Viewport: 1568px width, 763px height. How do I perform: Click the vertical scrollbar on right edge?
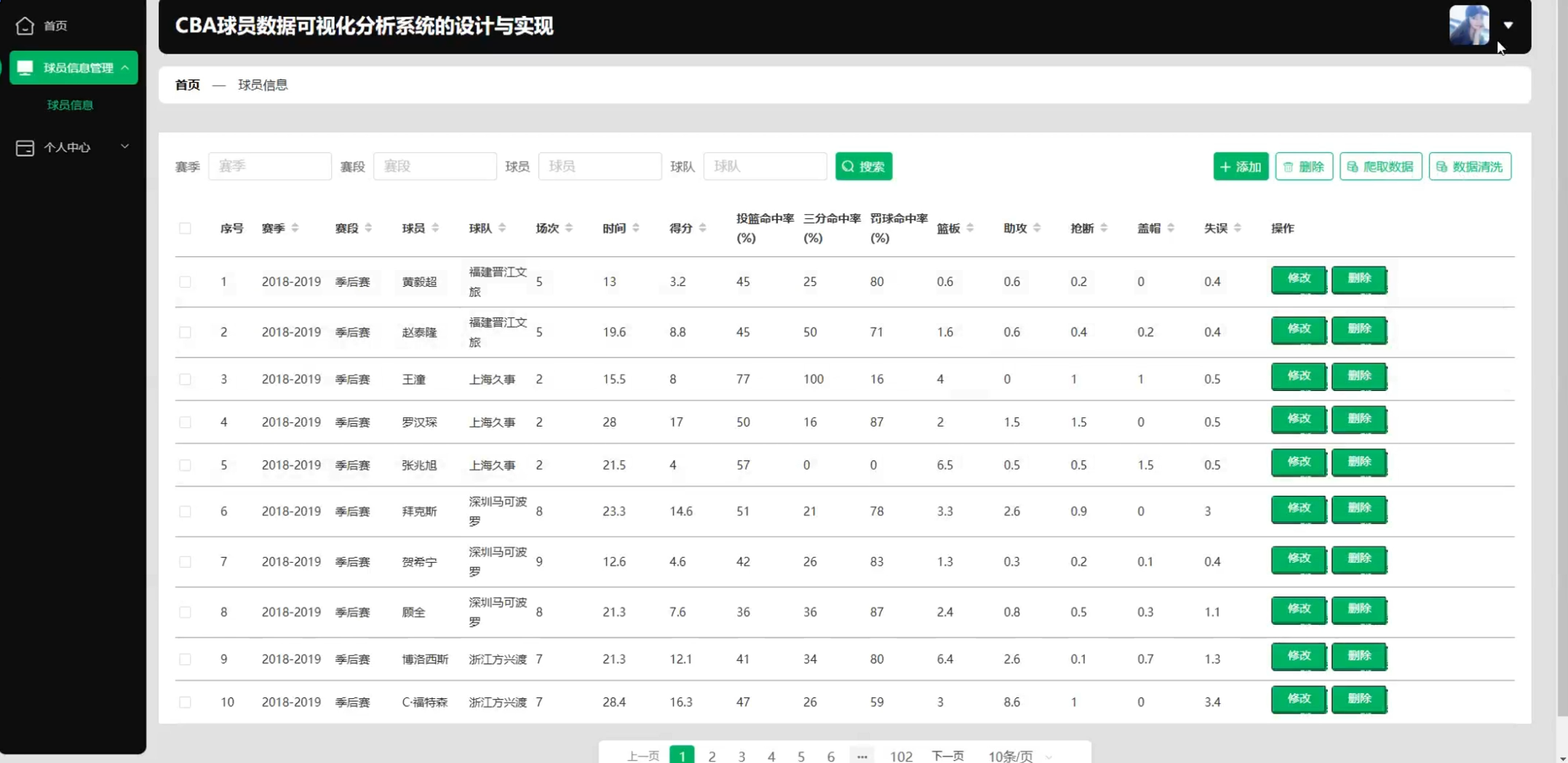point(1562,357)
